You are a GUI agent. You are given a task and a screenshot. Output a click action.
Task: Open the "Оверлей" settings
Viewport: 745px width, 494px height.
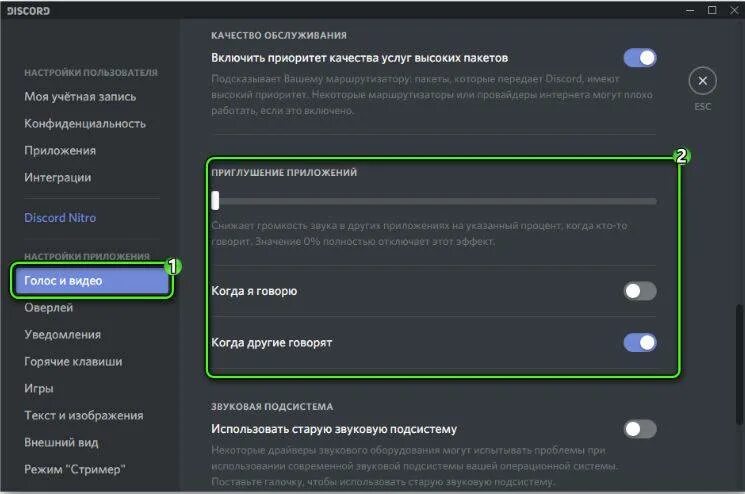pos(49,307)
